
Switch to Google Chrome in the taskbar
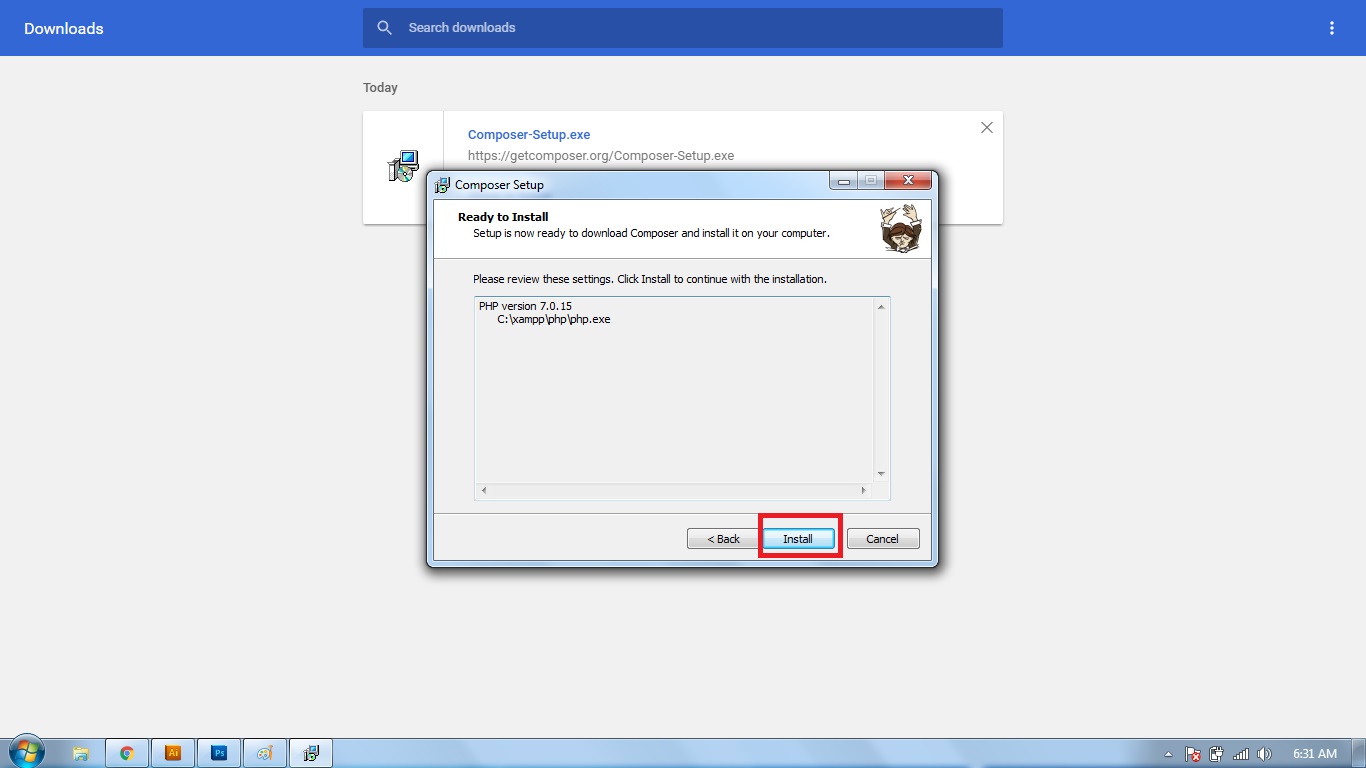(x=127, y=753)
